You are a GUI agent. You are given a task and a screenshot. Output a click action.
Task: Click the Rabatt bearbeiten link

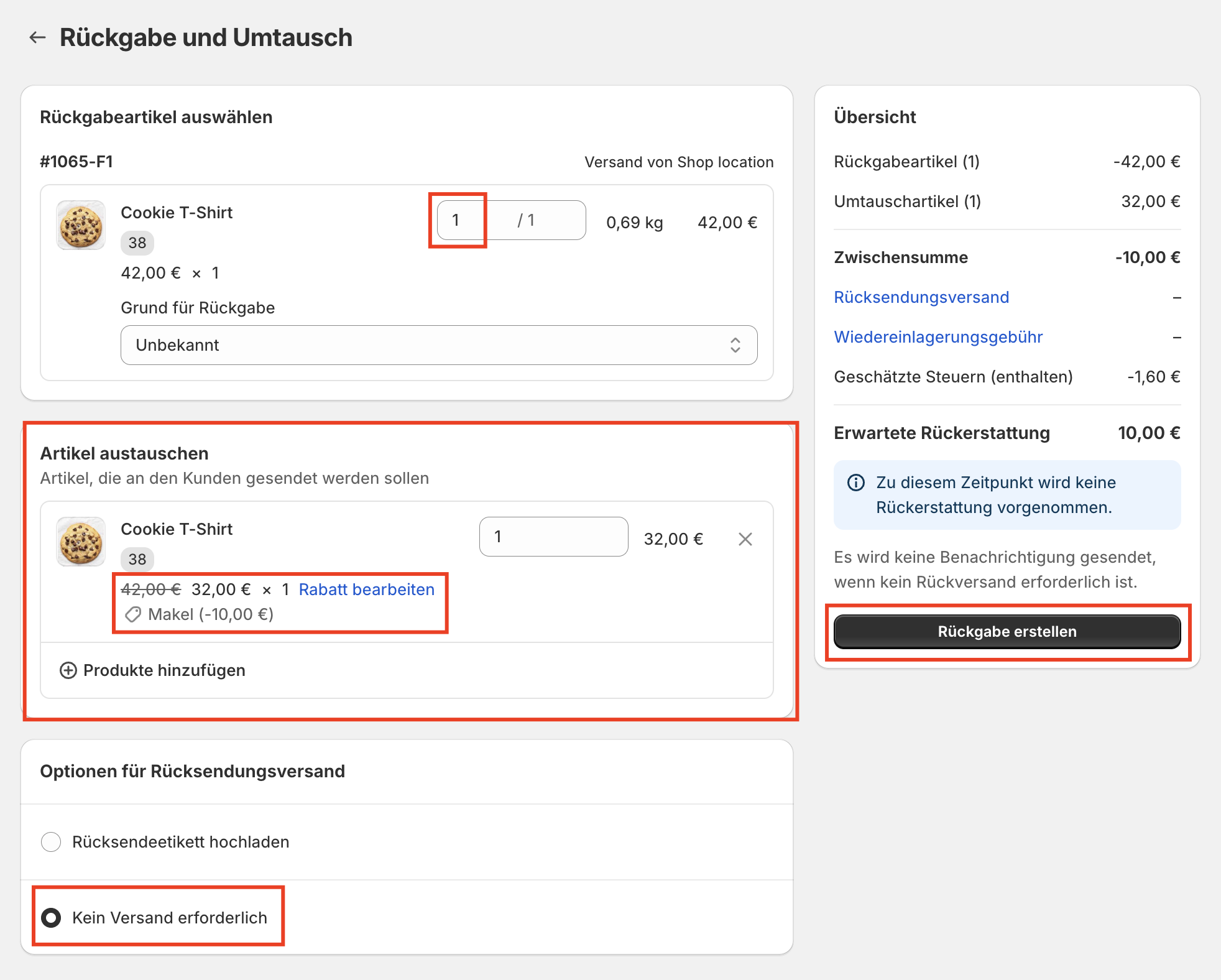tap(366, 589)
